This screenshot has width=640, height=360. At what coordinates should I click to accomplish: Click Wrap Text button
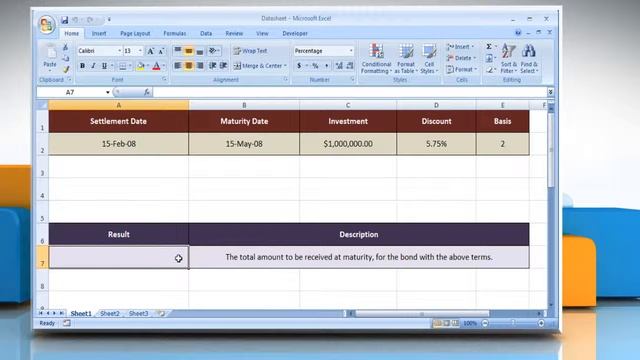251,51
